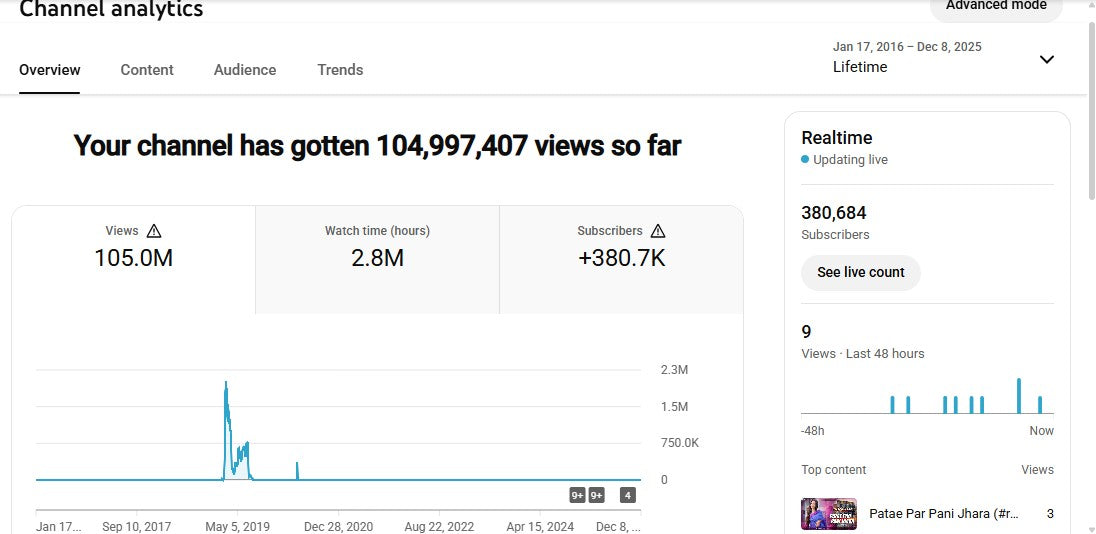
Task: Click the leftmost 9+ chart marker
Action: coord(577,495)
